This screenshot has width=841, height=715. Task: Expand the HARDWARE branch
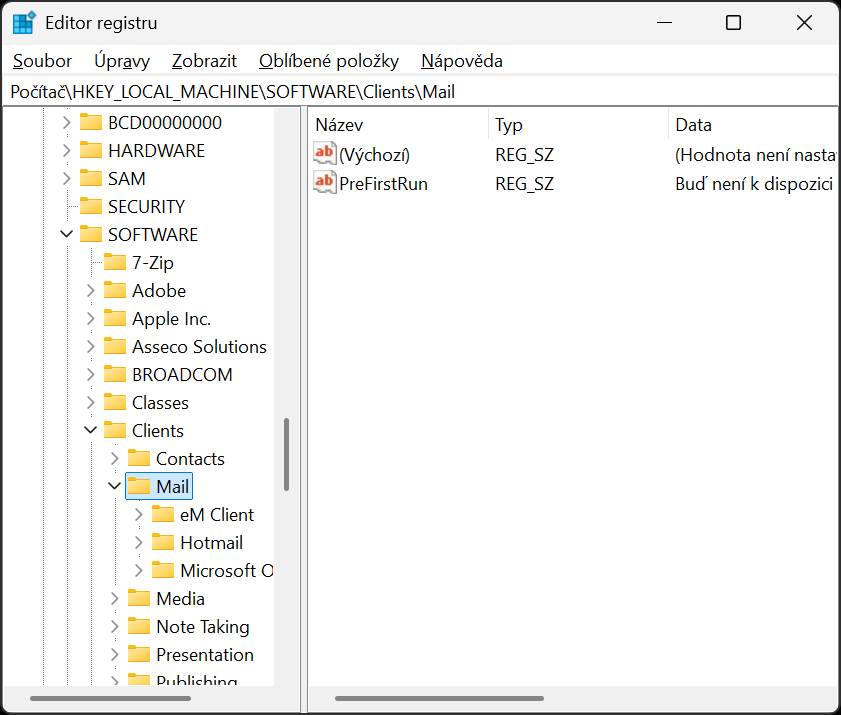point(67,151)
